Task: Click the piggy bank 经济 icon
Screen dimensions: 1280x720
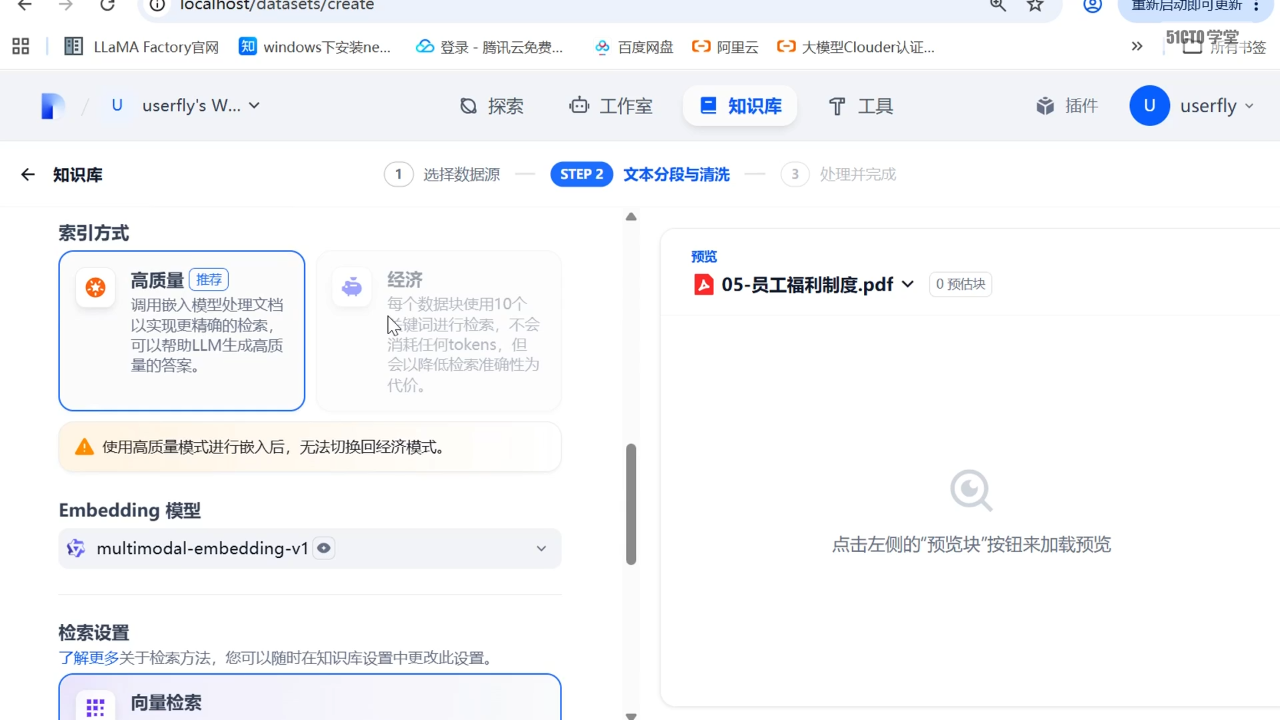Action: pyautogui.click(x=352, y=288)
